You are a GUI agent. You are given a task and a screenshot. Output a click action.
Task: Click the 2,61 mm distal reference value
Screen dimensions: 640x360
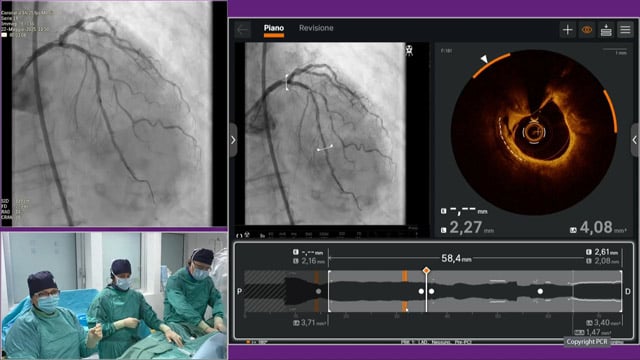(606, 252)
